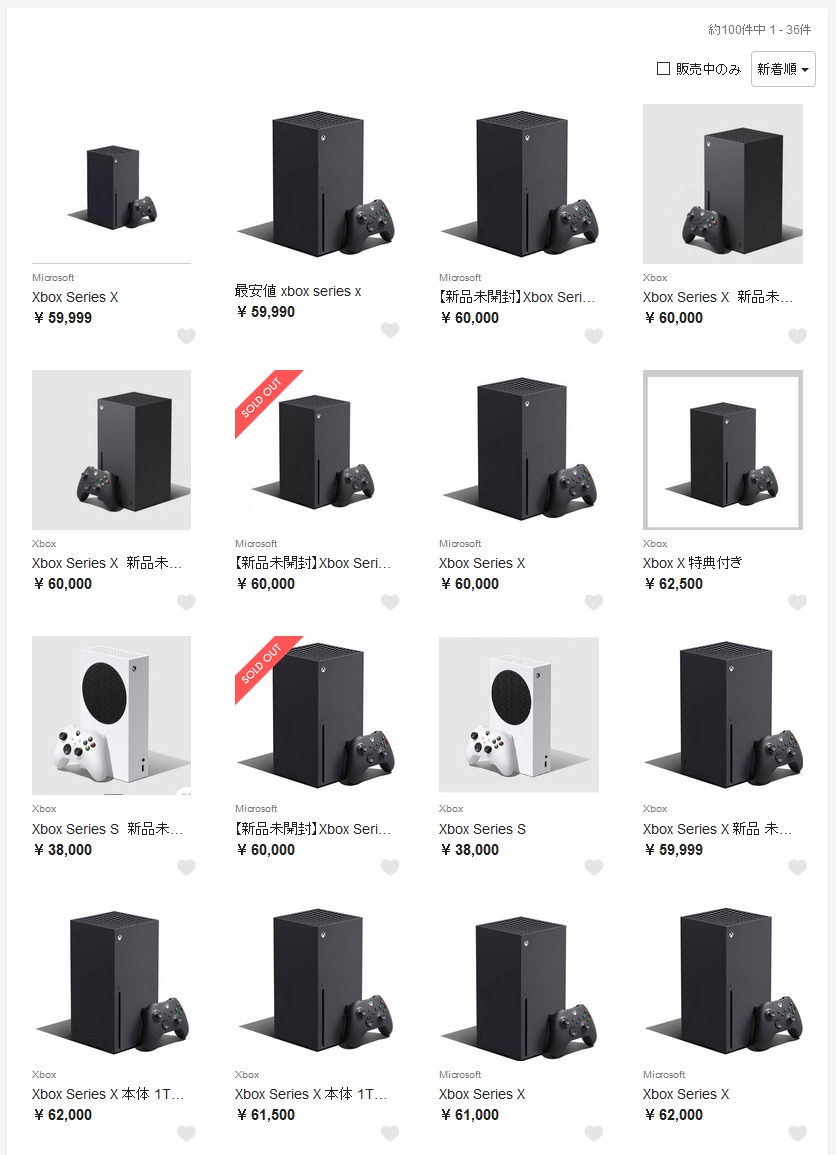The height and width of the screenshot is (1155, 836).
Task: Favorite the ¥59,999 Xbox Series X with heart
Action: (186, 337)
